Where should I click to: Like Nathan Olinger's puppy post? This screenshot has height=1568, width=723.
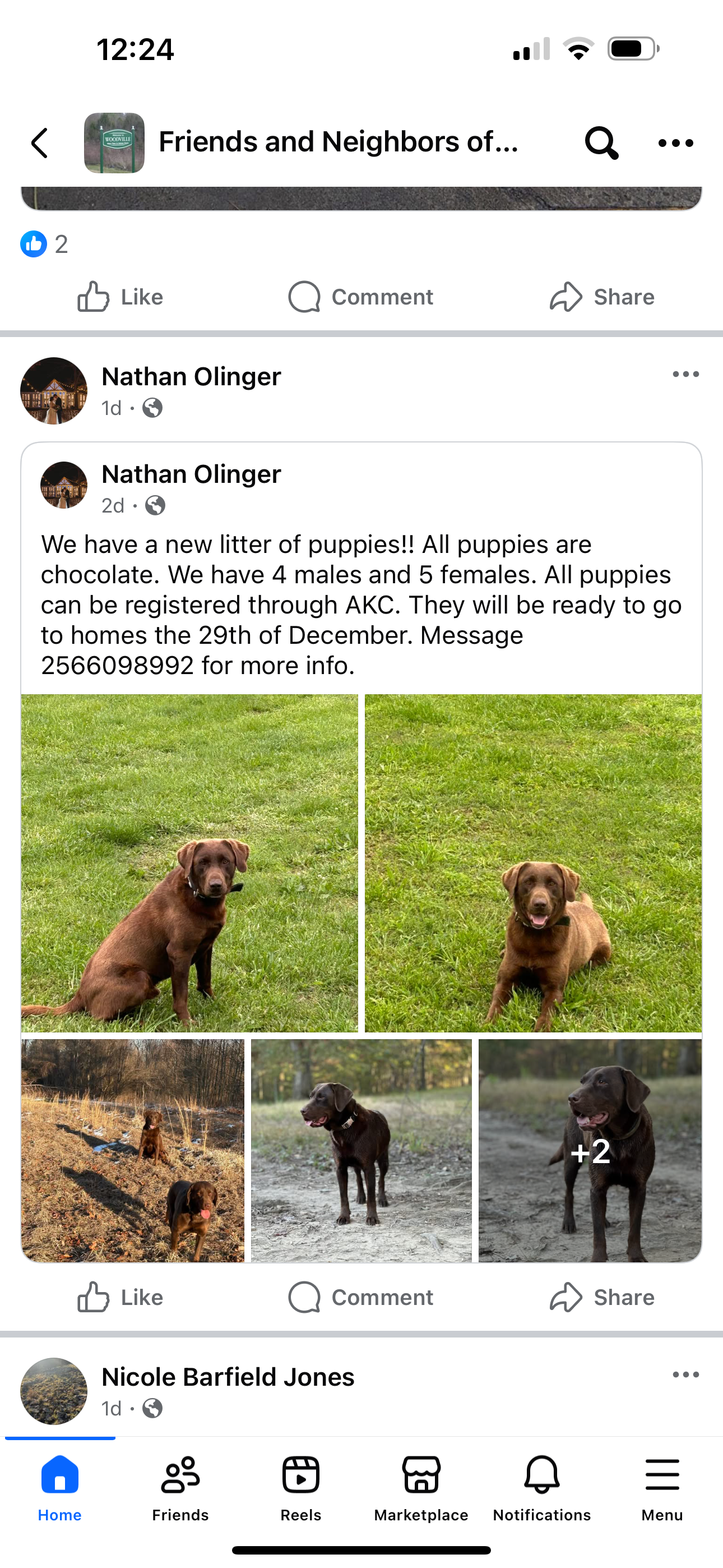pos(121,1297)
